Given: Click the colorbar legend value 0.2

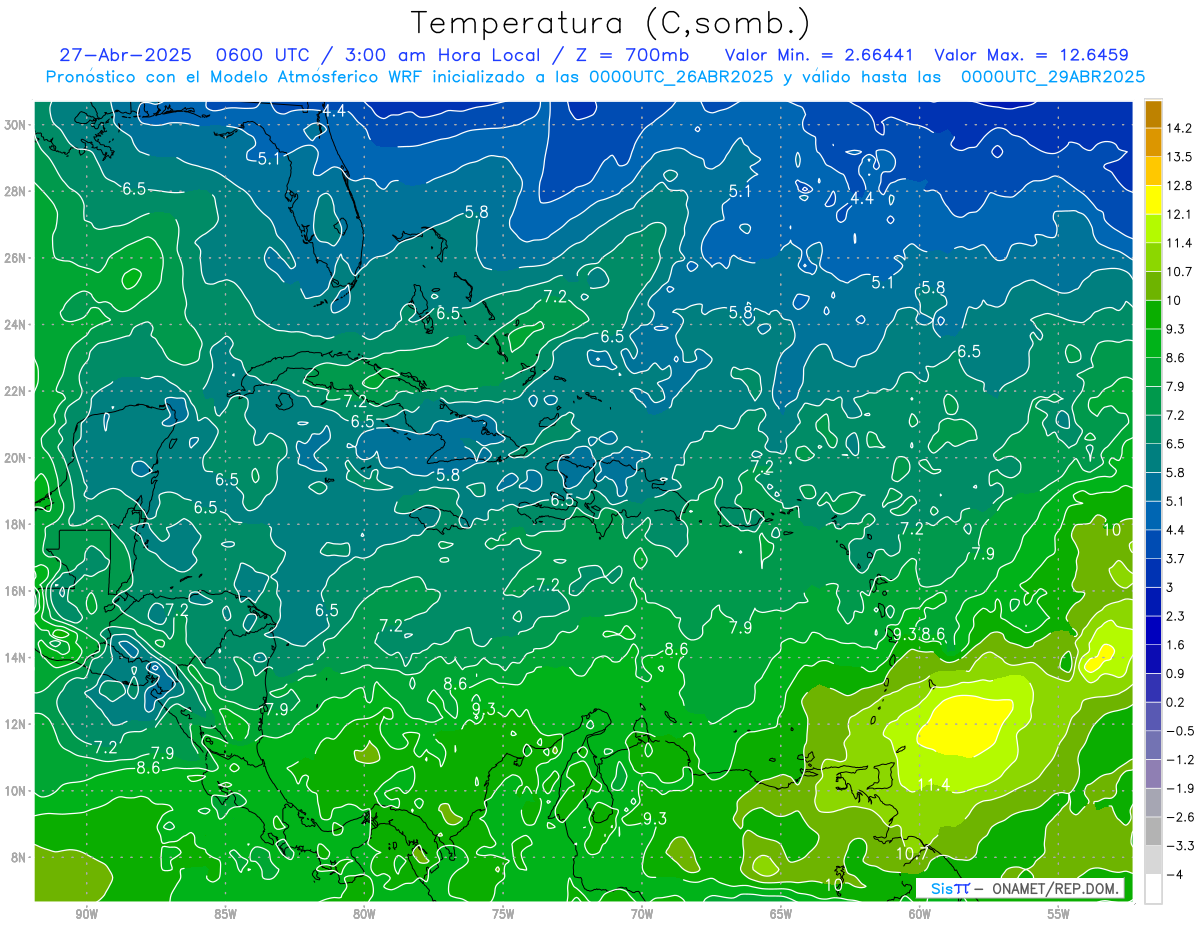Looking at the screenshot, I should [1176, 702].
